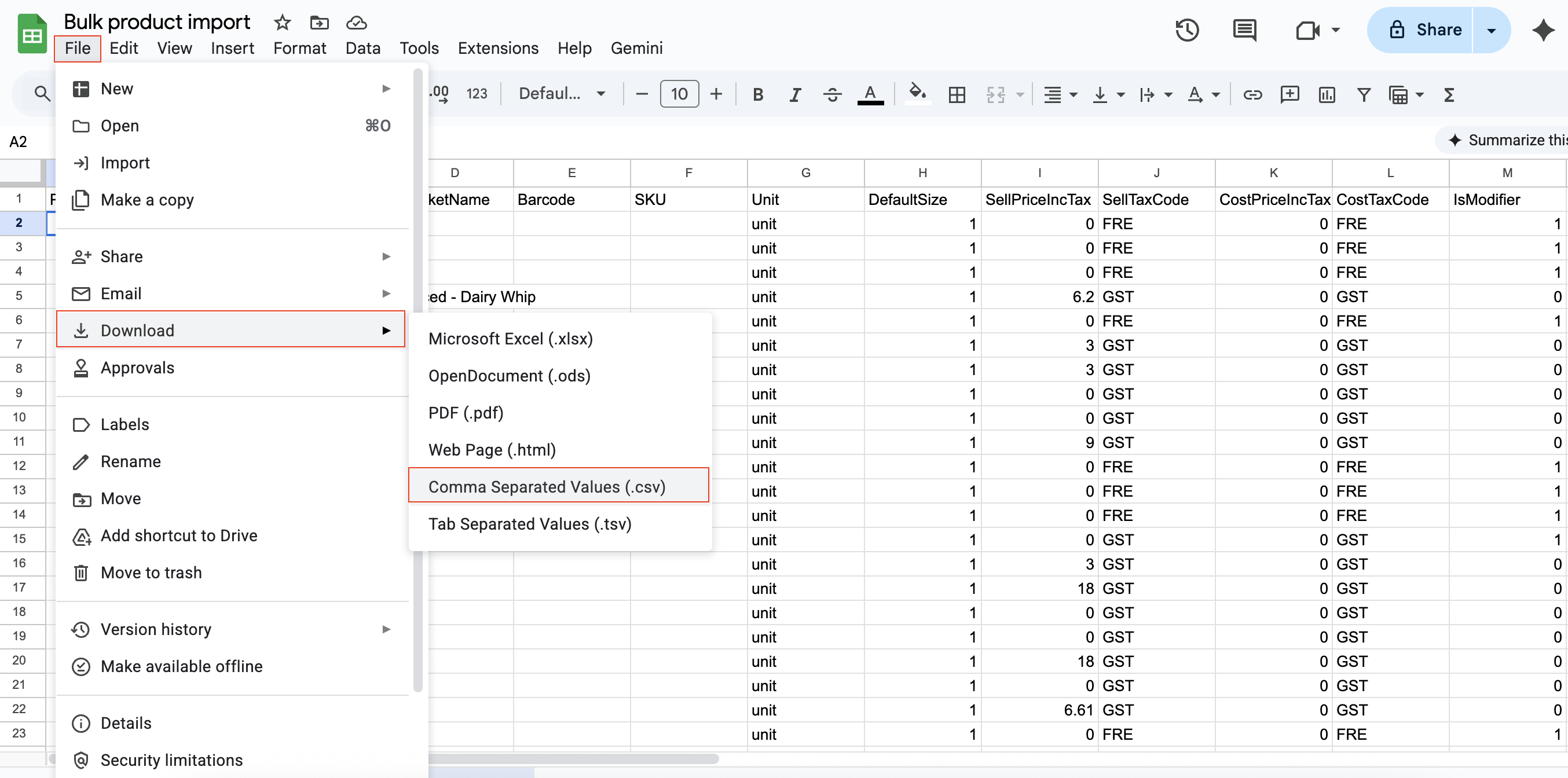Insert link via the chain icon
This screenshot has width=1568, height=778.
point(1252,94)
